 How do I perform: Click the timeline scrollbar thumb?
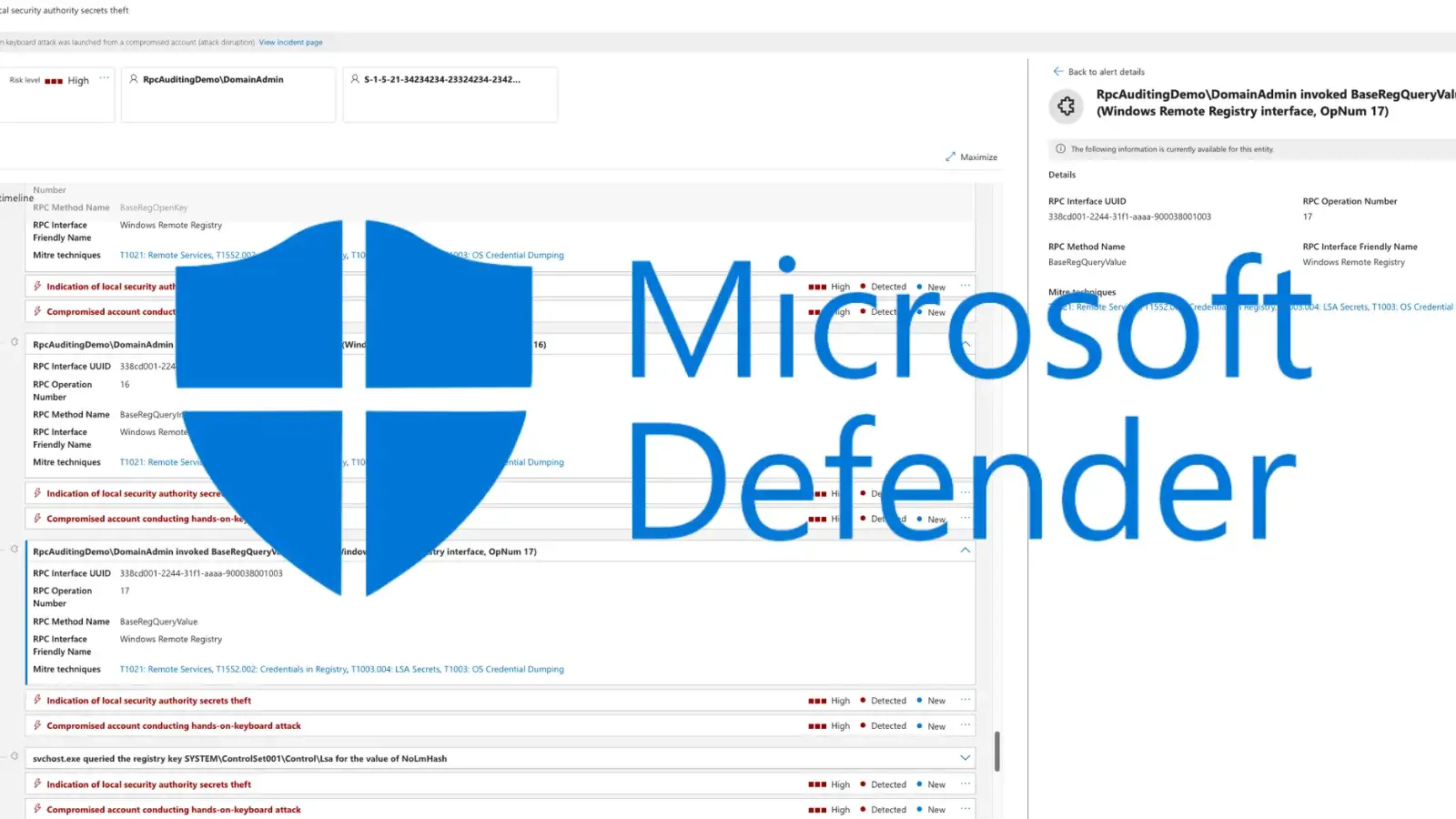pyautogui.click(x=997, y=752)
